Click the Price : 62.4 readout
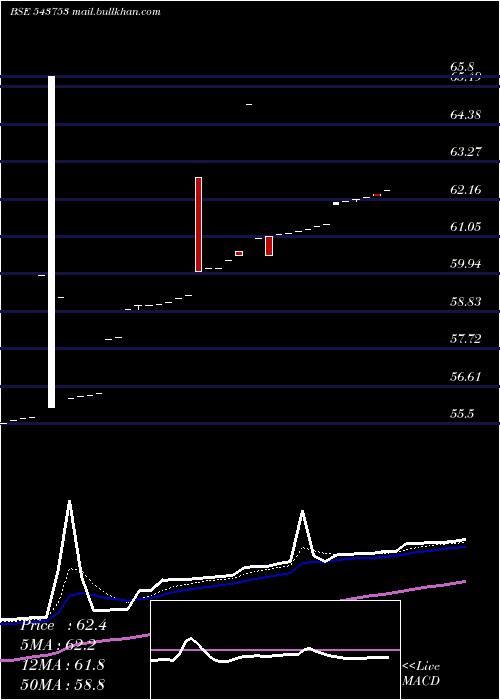This screenshot has width=500, height=700. (63, 625)
